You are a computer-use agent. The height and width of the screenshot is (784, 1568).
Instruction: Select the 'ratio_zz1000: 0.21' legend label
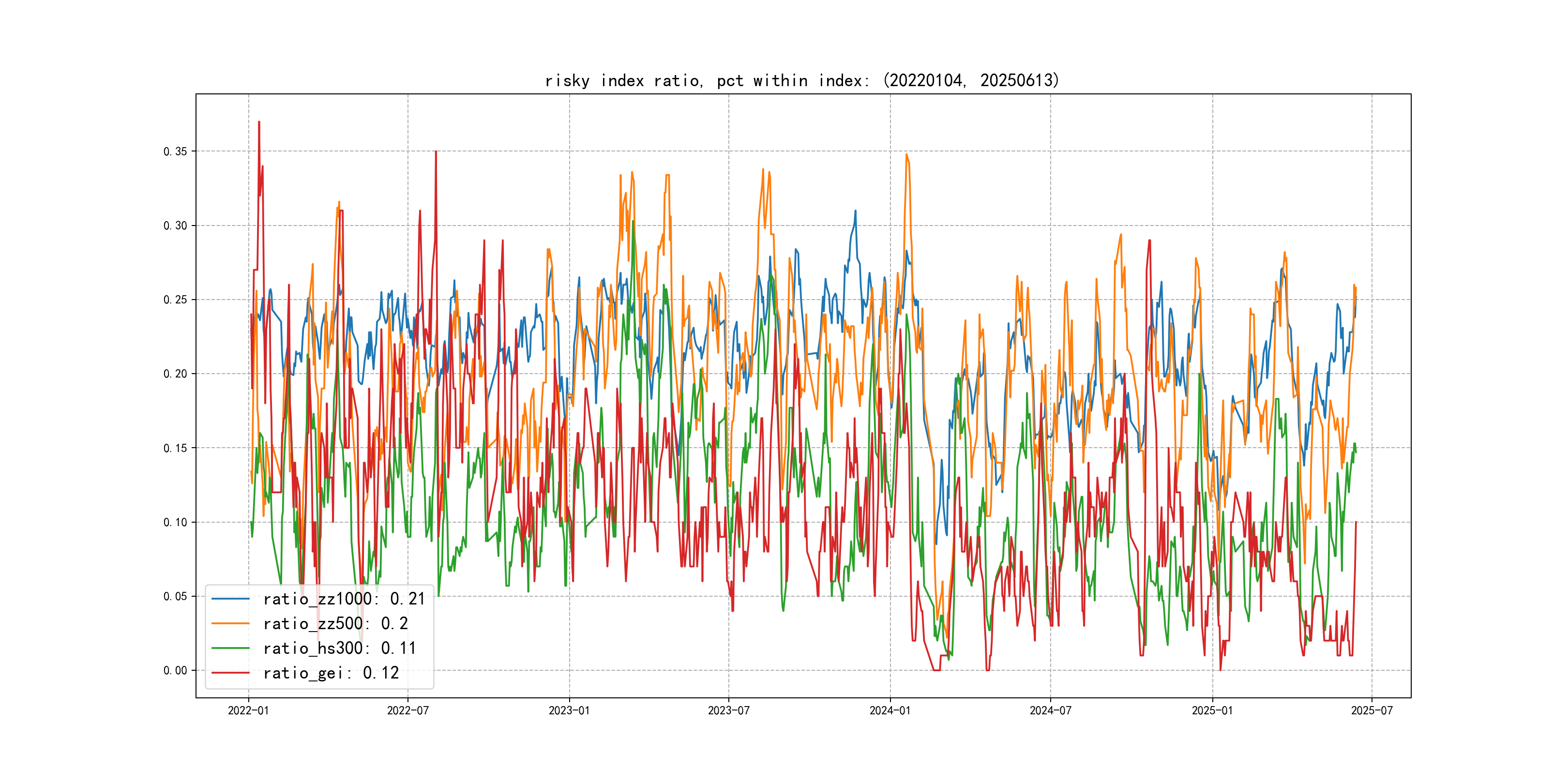point(344,599)
